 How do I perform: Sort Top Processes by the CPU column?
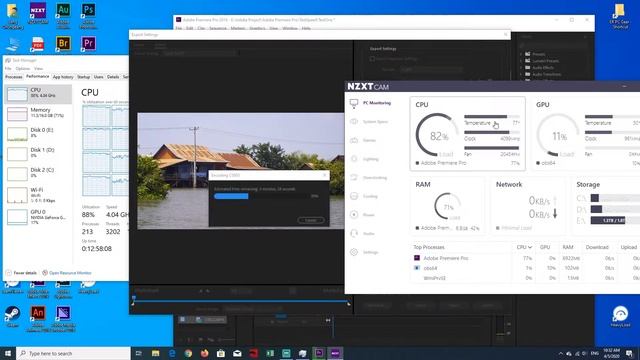(524, 247)
